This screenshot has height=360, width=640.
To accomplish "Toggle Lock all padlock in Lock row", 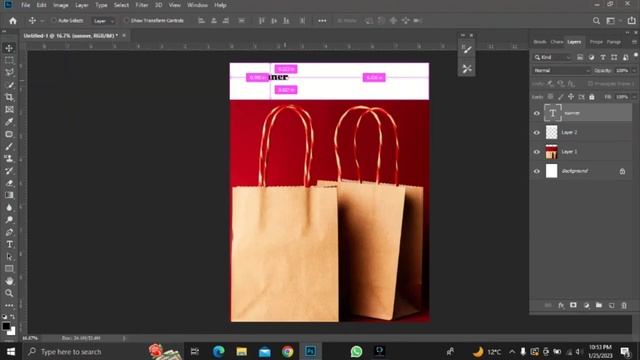I will pyautogui.click(x=592, y=97).
